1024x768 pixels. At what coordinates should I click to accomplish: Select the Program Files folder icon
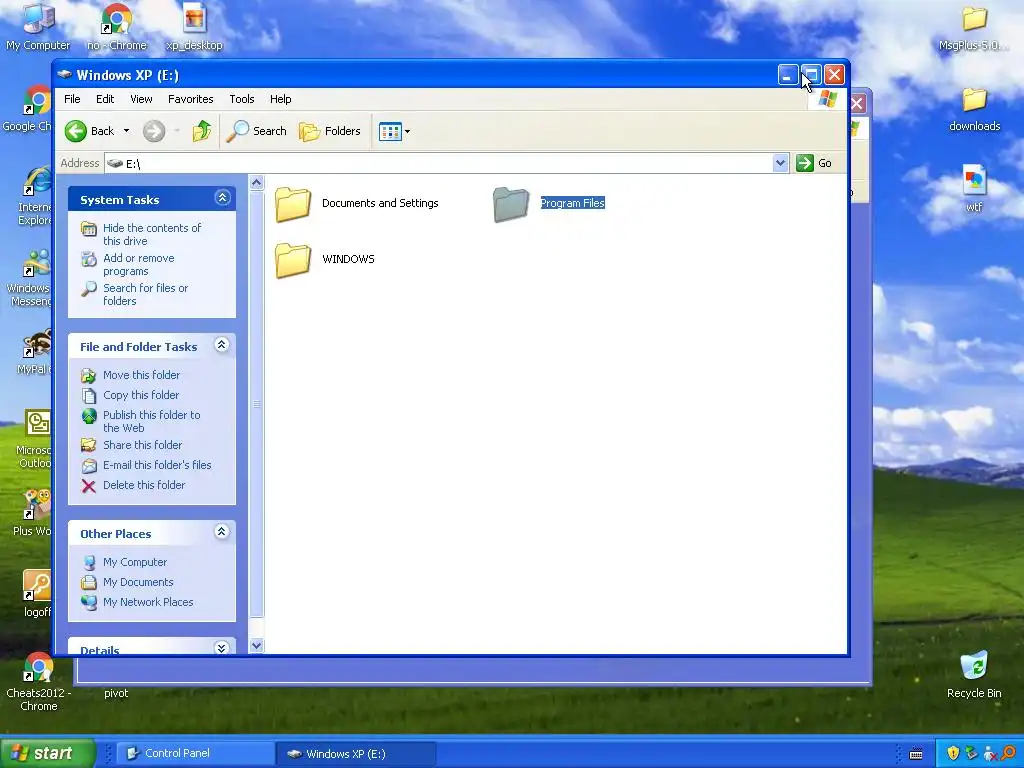pos(511,204)
